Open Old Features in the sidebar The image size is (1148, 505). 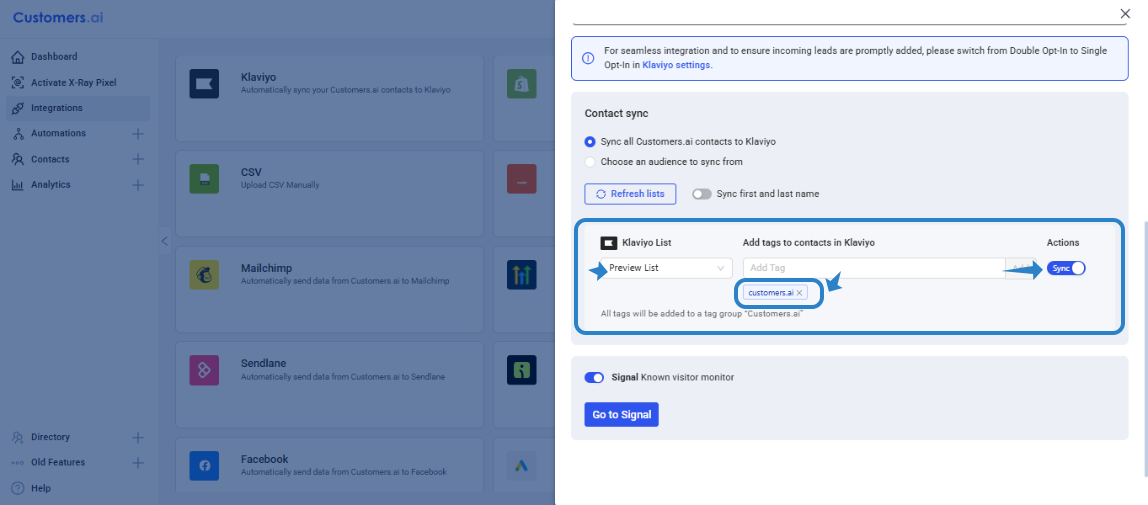58,463
